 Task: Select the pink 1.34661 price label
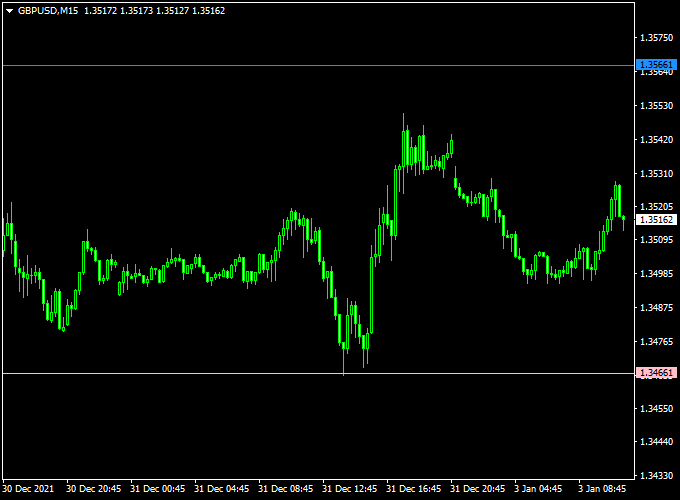coord(656,373)
